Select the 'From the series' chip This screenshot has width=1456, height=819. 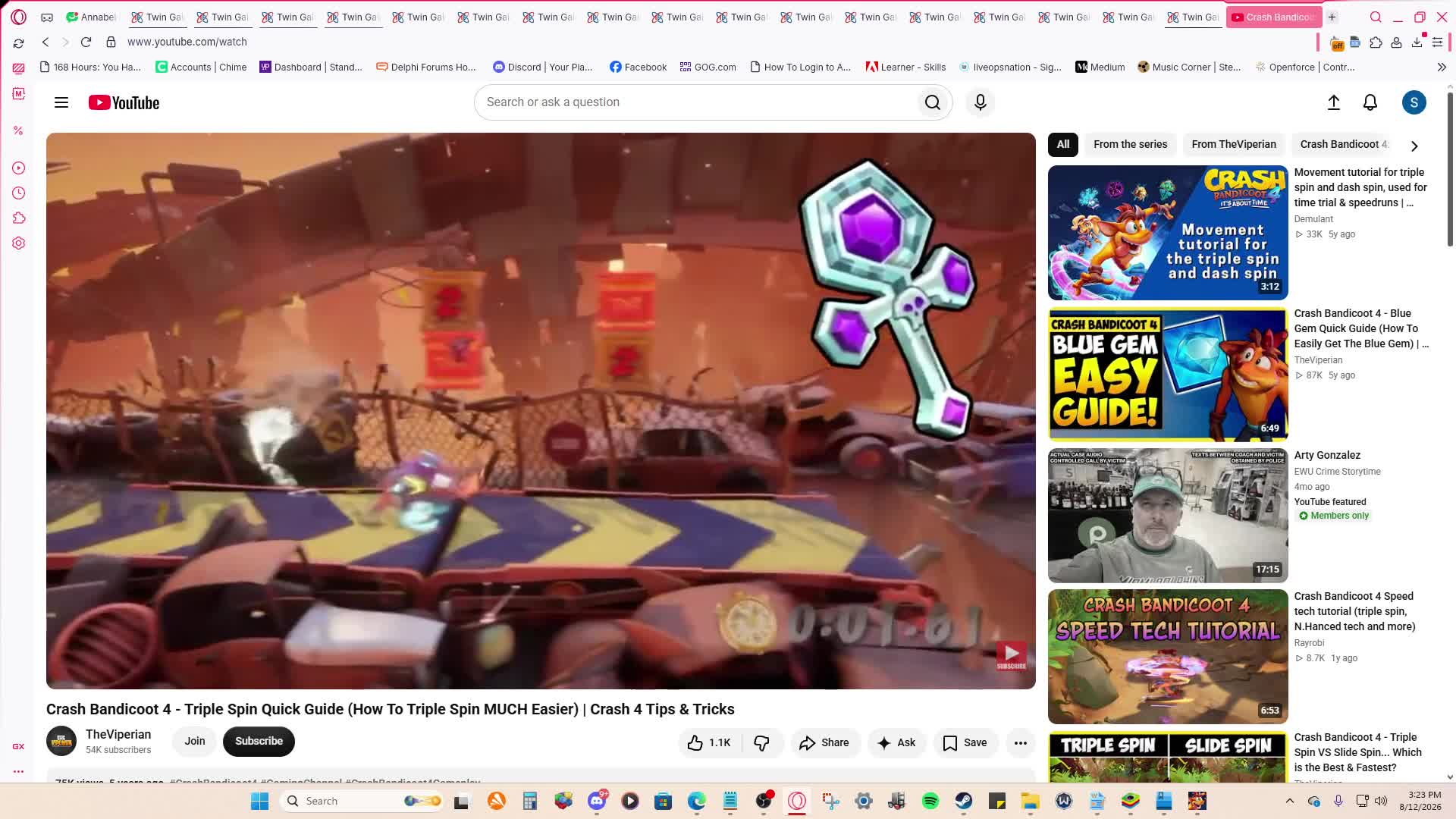(x=1130, y=144)
